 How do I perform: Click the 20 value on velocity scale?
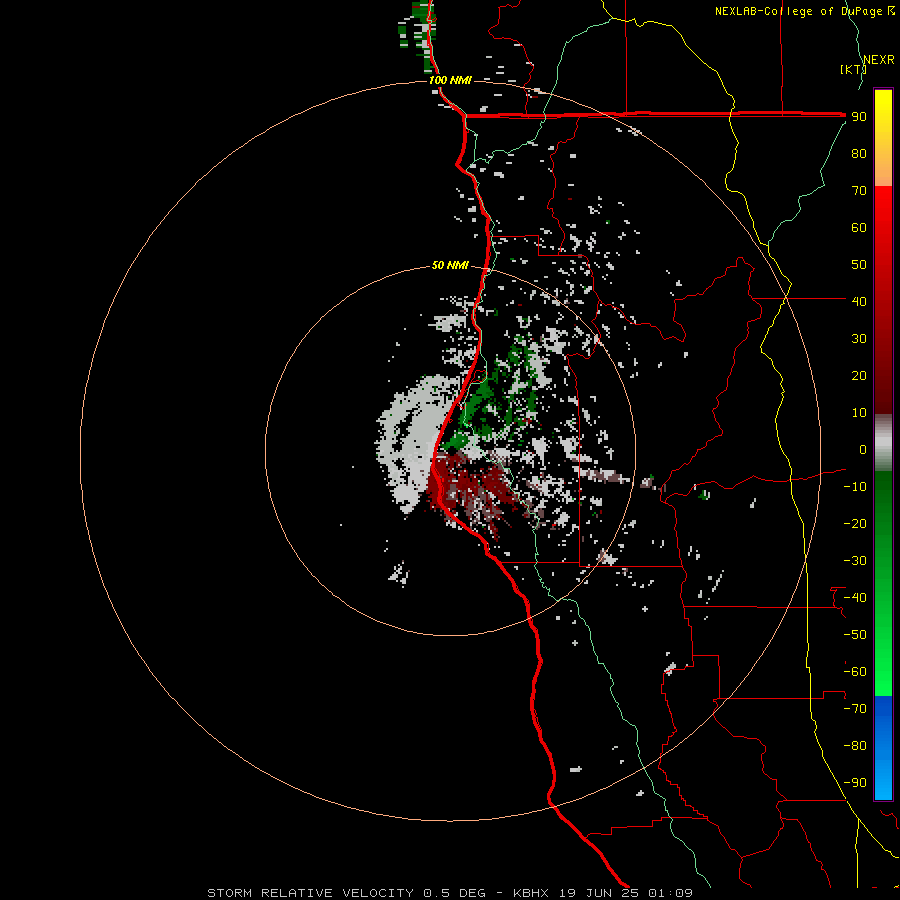pyautogui.click(x=859, y=376)
